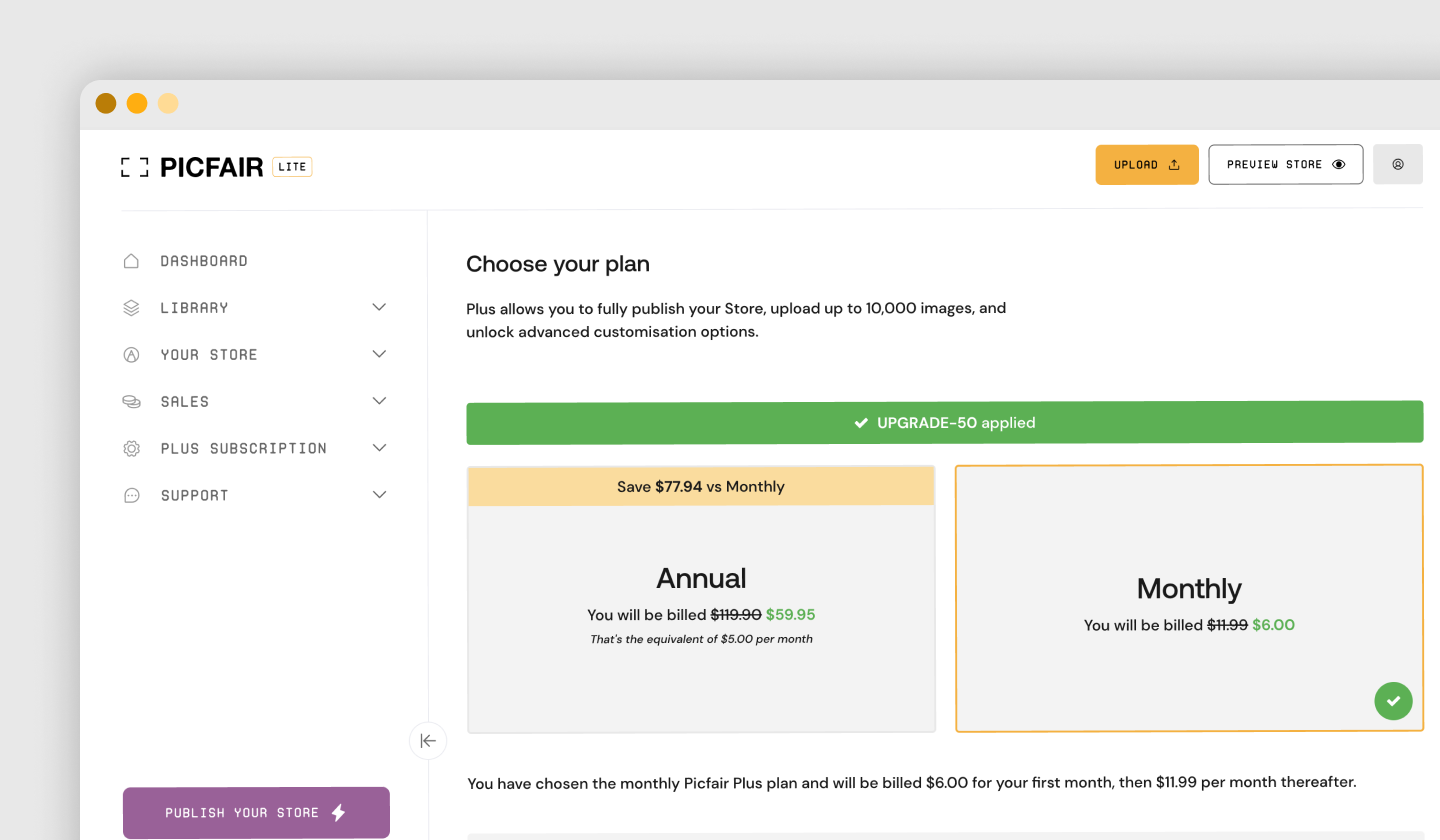Click the lightning bolt icon on Publish button
The width and height of the screenshot is (1440, 840).
[338, 812]
